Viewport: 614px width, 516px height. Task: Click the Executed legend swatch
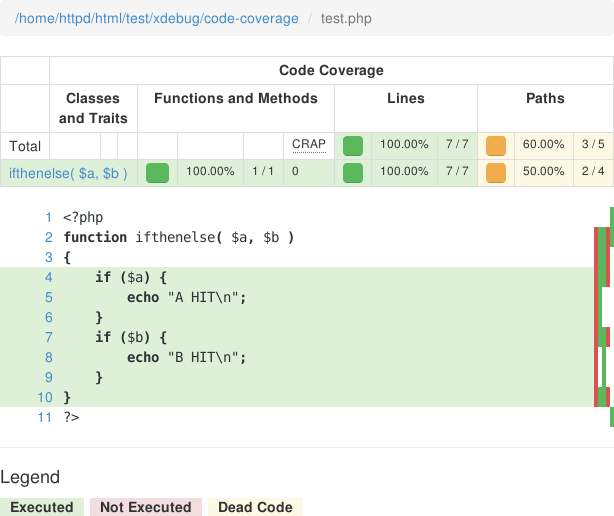click(42, 507)
